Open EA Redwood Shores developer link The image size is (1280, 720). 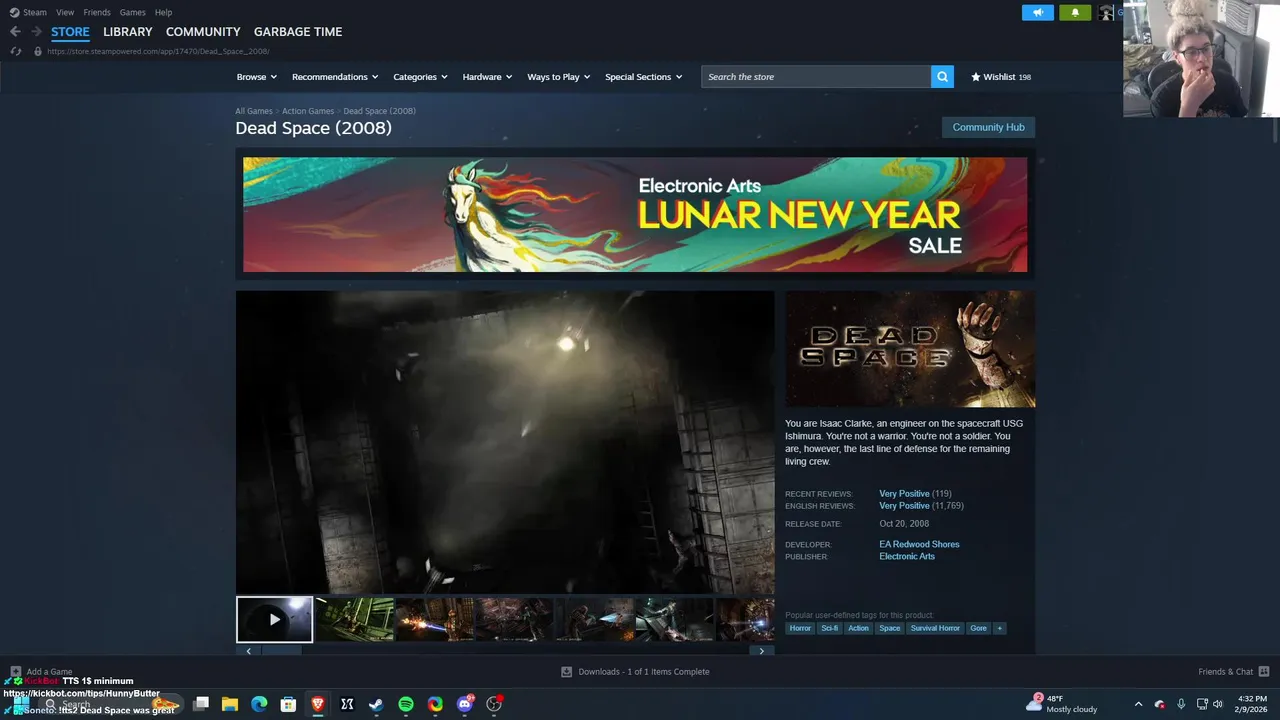click(x=919, y=544)
